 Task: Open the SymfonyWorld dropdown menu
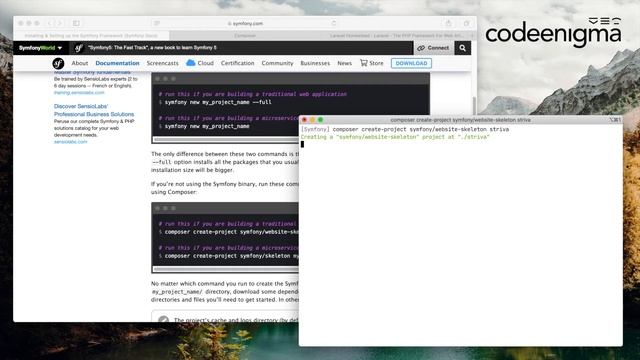[x=40, y=48]
